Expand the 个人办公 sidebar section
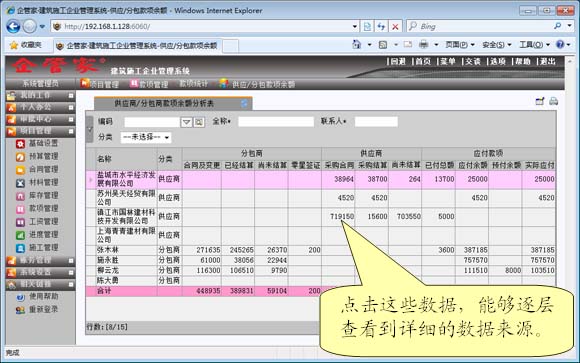Screen dimensions: 580x363 tap(71, 107)
